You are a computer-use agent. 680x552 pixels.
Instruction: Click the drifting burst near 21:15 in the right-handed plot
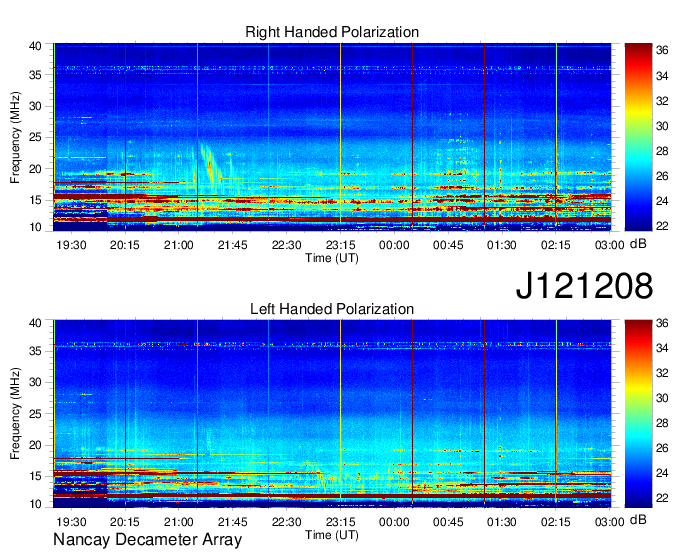pos(211,169)
